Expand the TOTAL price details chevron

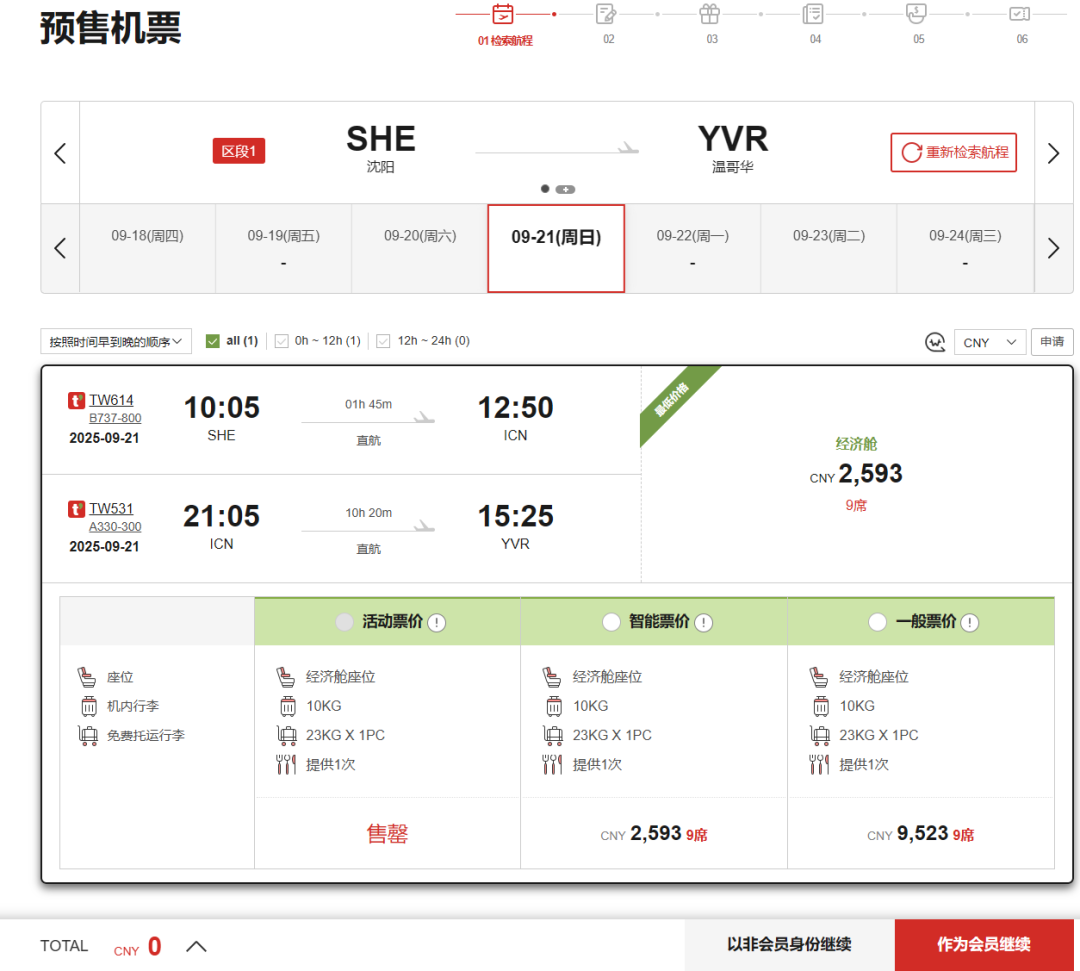click(x=197, y=946)
